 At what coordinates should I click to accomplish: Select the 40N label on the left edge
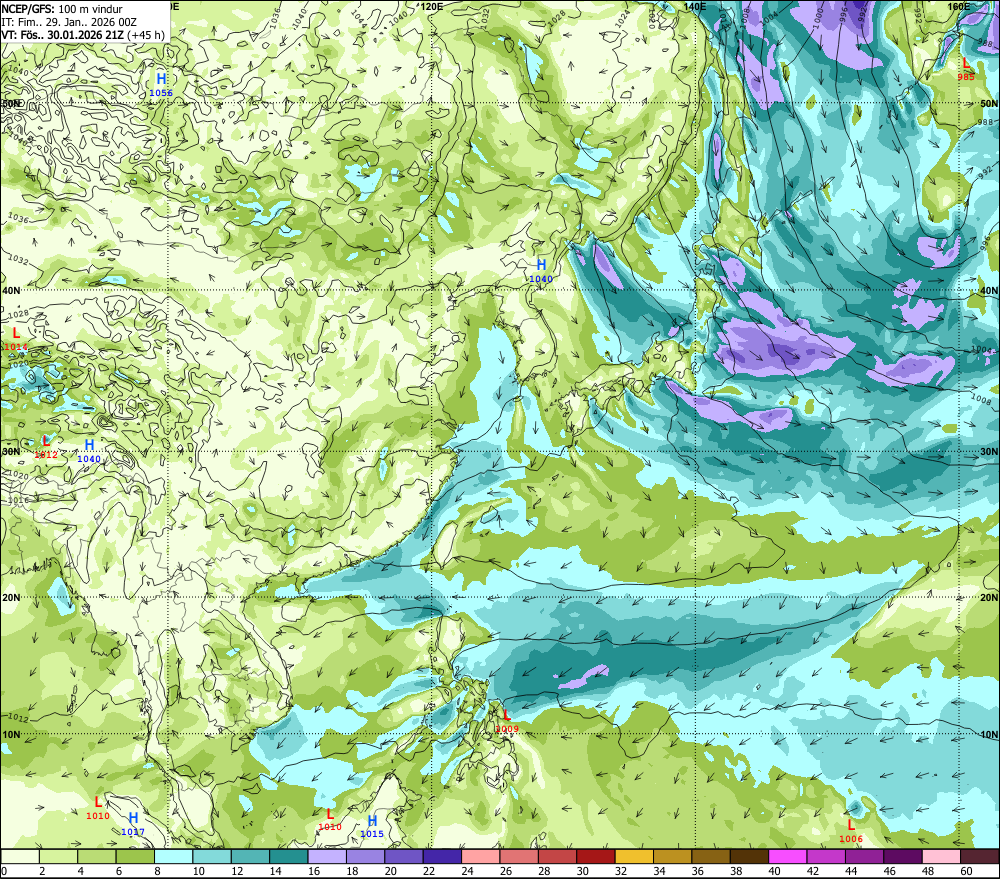(11, 290)
